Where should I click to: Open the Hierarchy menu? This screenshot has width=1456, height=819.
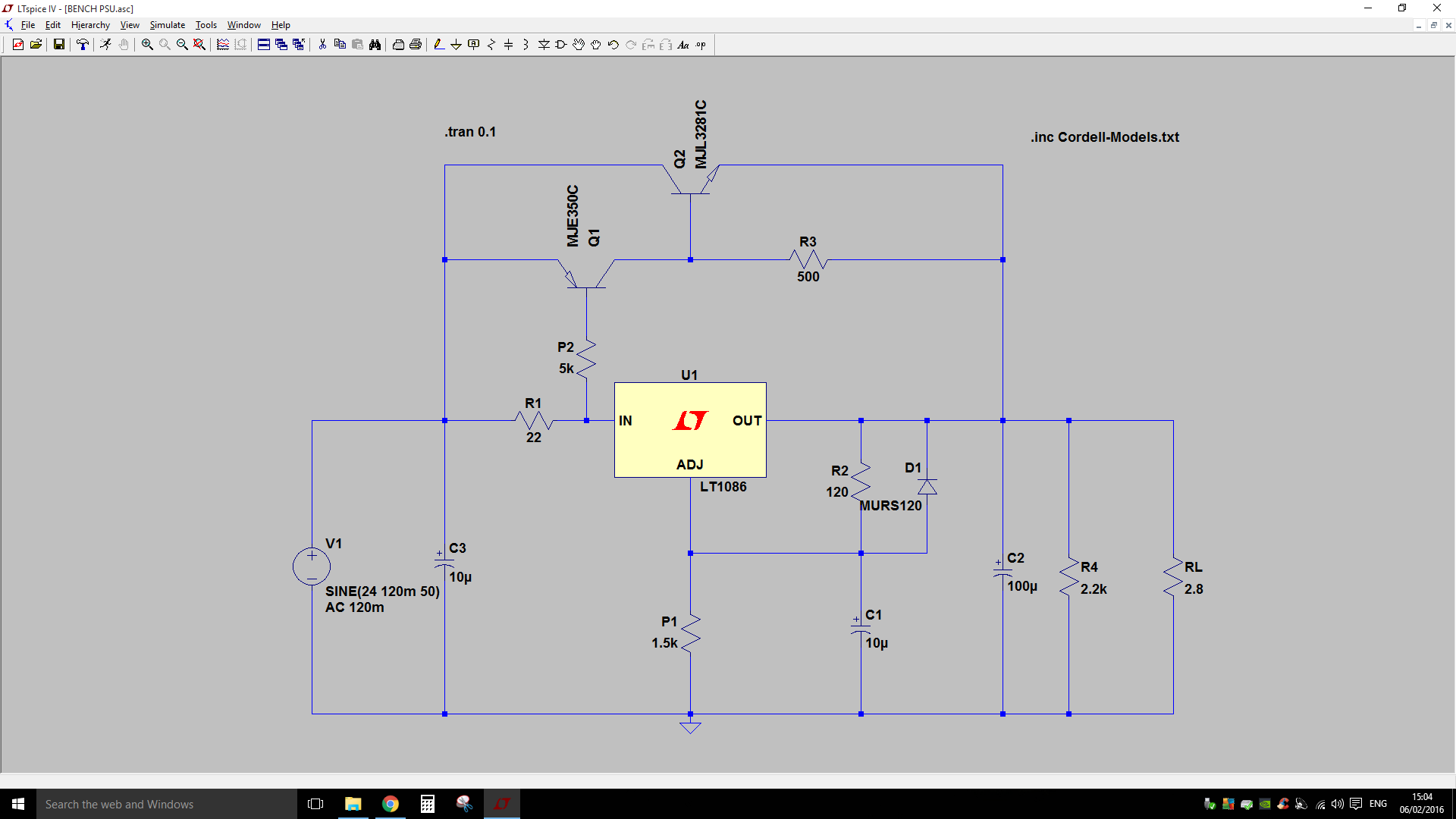click(90, 25)
